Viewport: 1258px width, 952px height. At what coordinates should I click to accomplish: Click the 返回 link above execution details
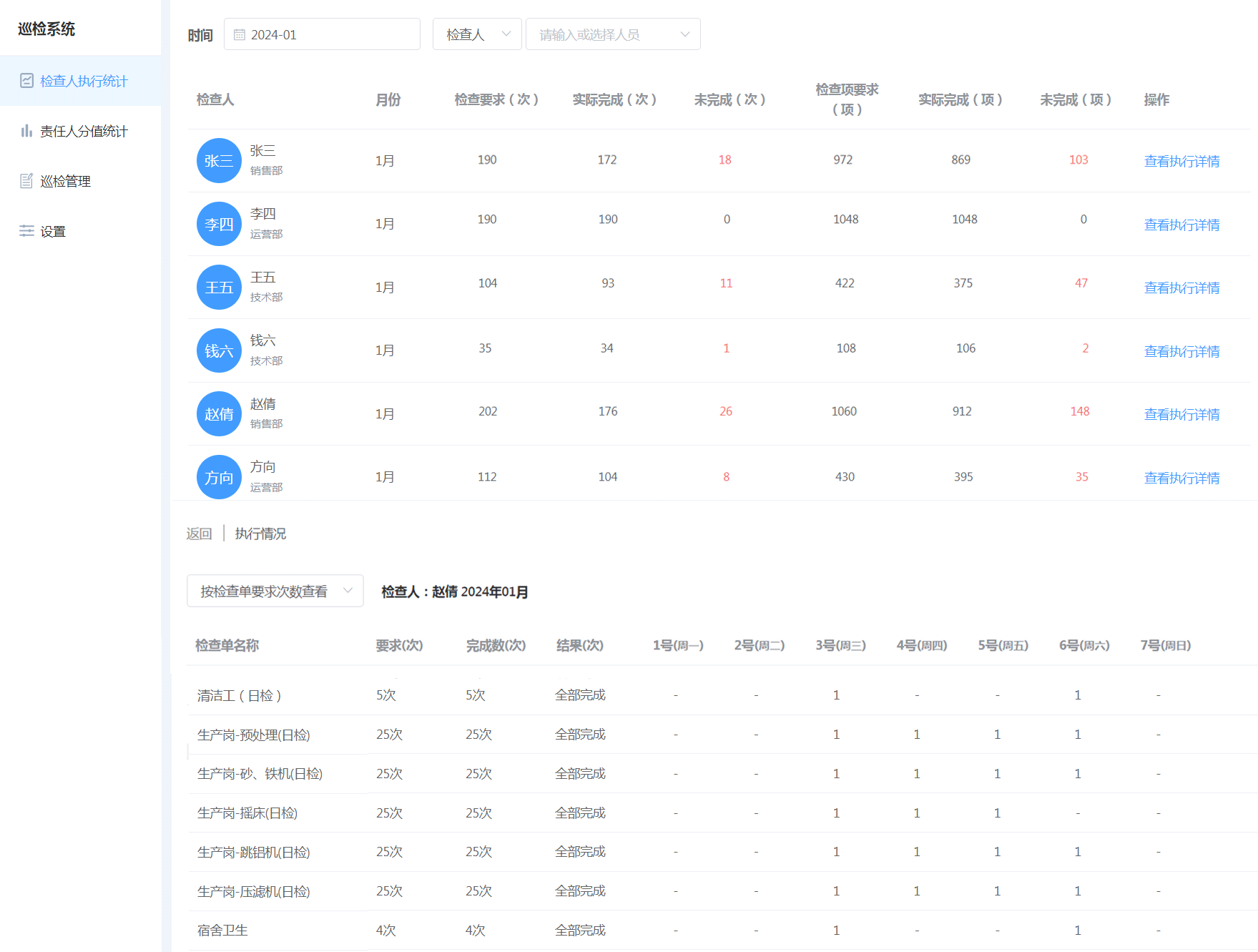pos(199,534)
